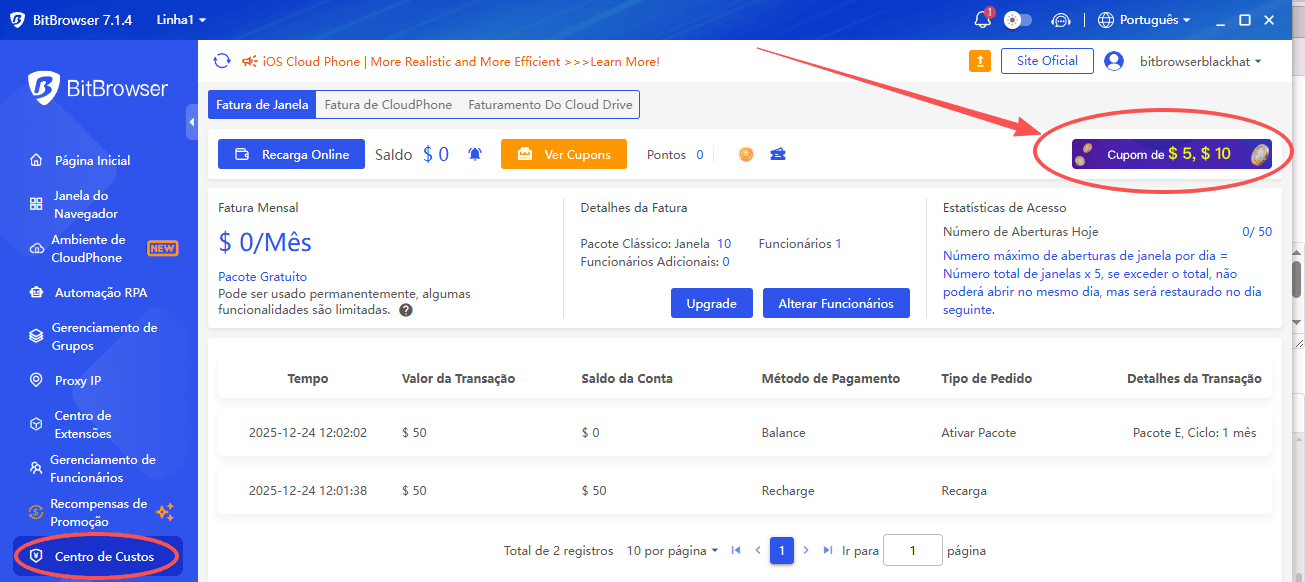Open the notification bell with badge

982,20
